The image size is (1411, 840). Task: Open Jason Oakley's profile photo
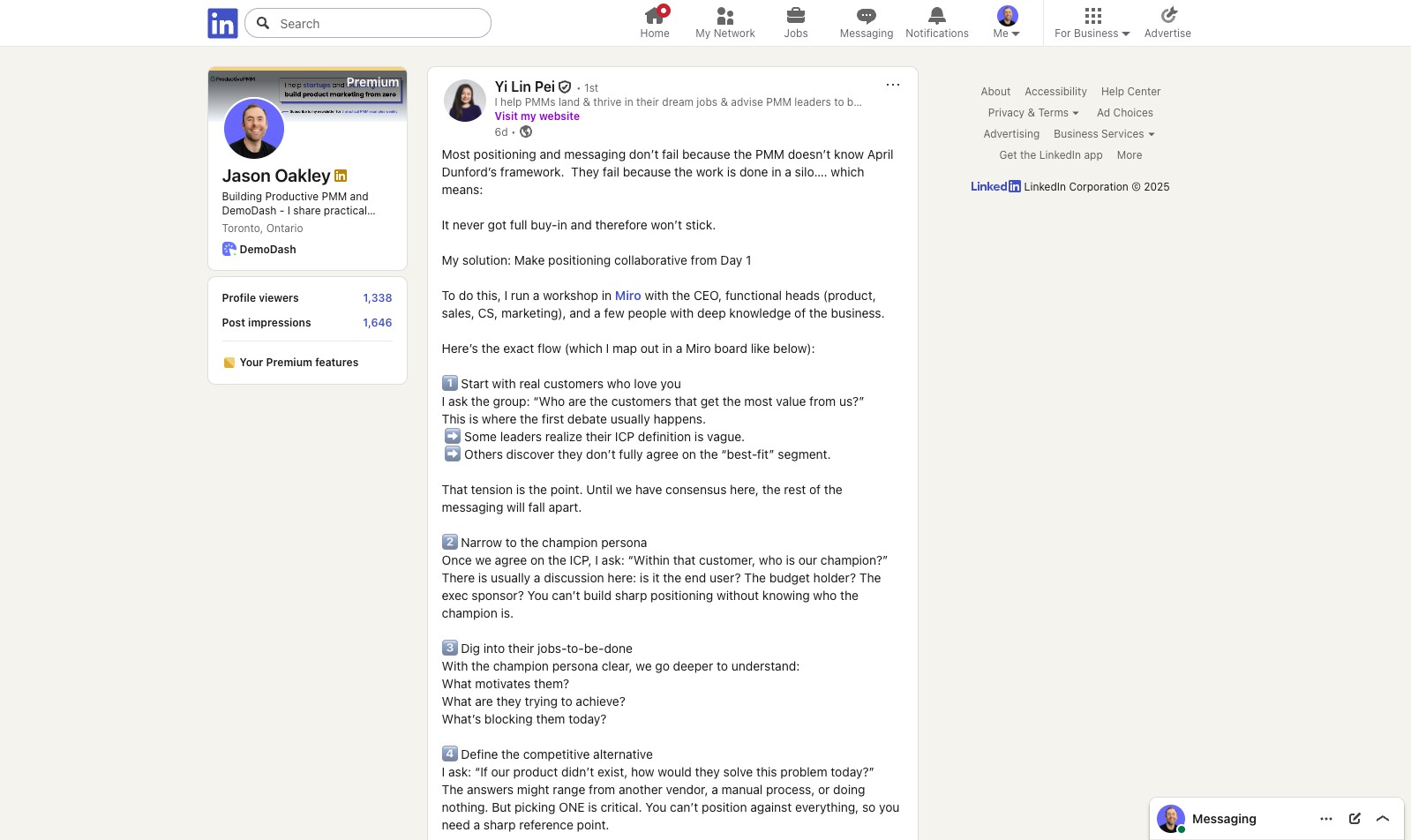[x=254, y=128]
